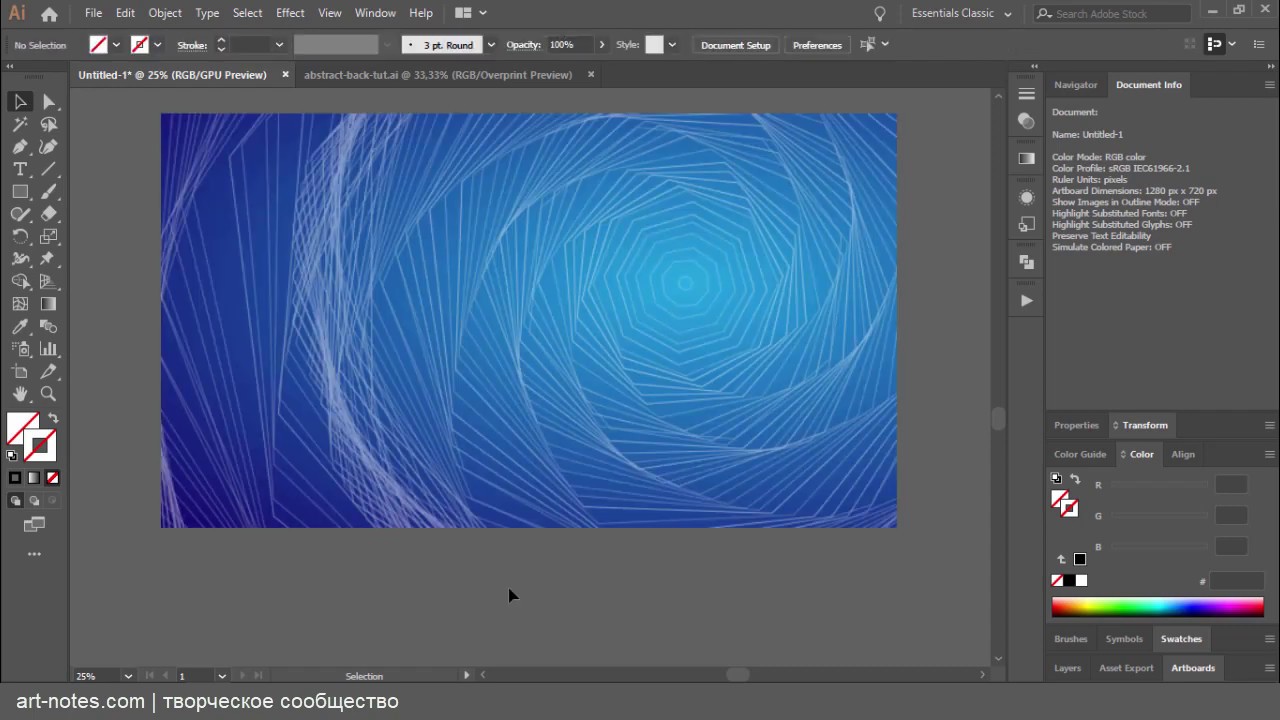The image size is (1280, 720).
Task: Open the 25% zoom level dropdown
Action: [x=128, y=676]
